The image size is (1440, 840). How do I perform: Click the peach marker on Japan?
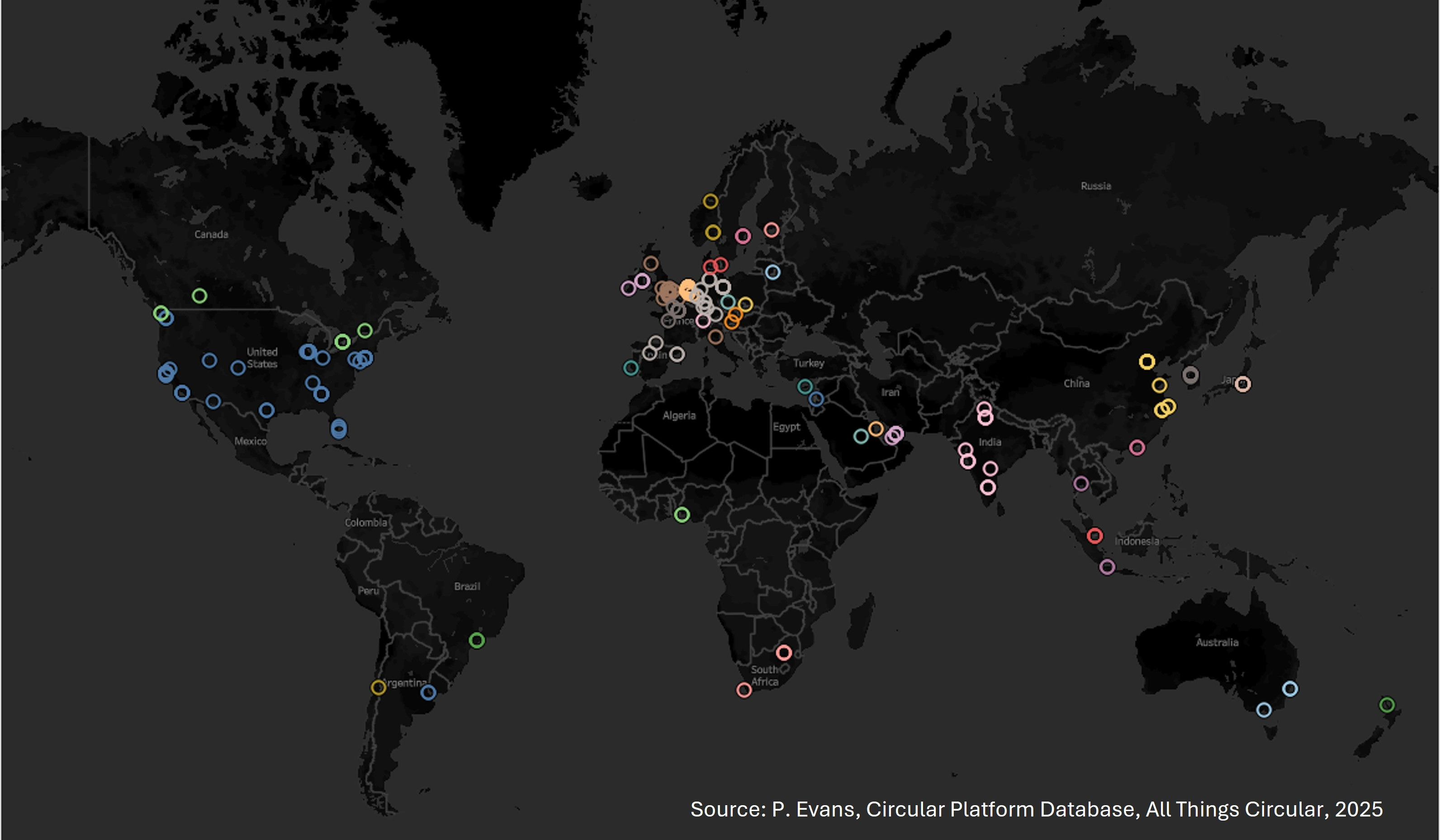point(1243,384)
